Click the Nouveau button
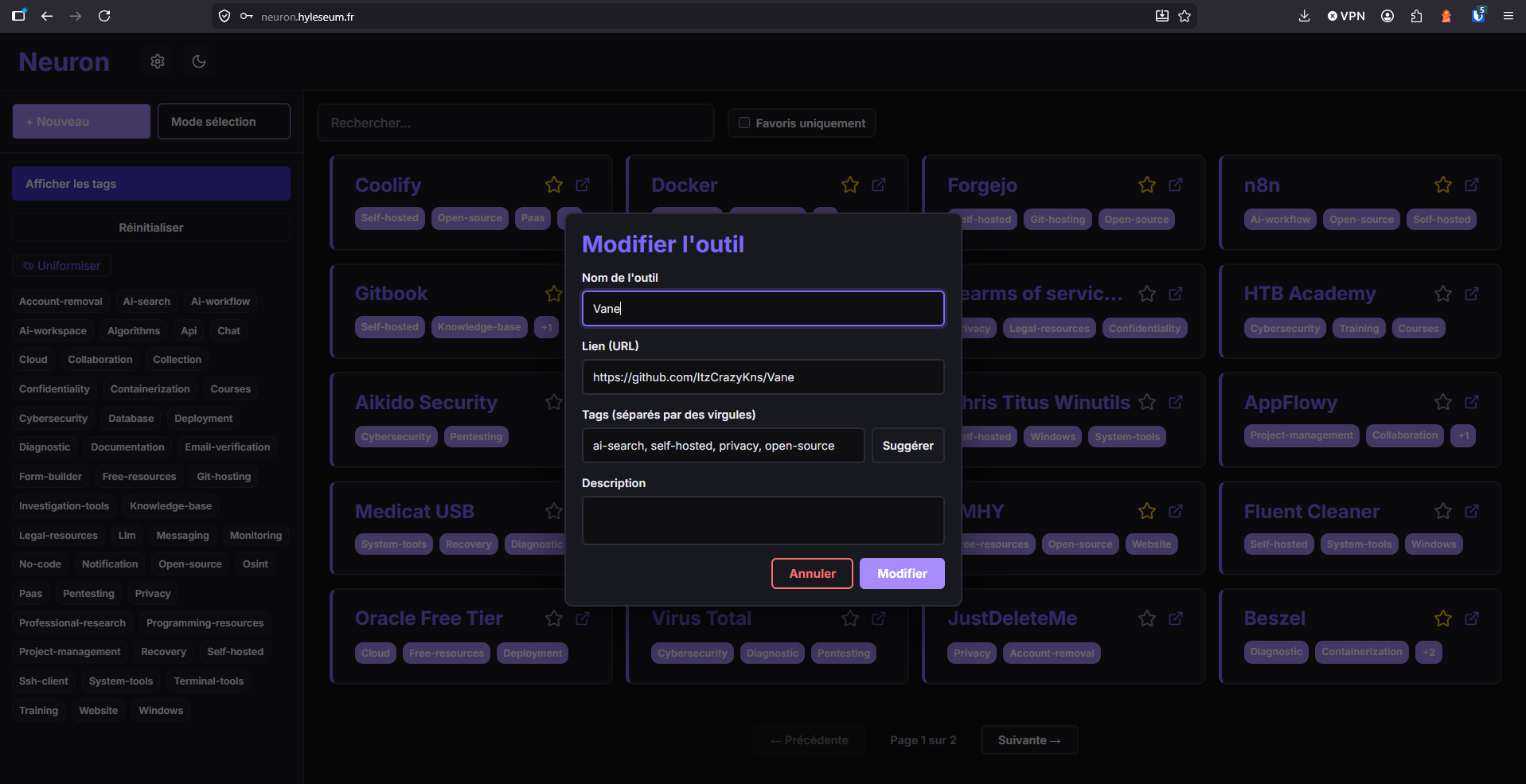This screenshot has height=784, width=1526. click(81, 122)
